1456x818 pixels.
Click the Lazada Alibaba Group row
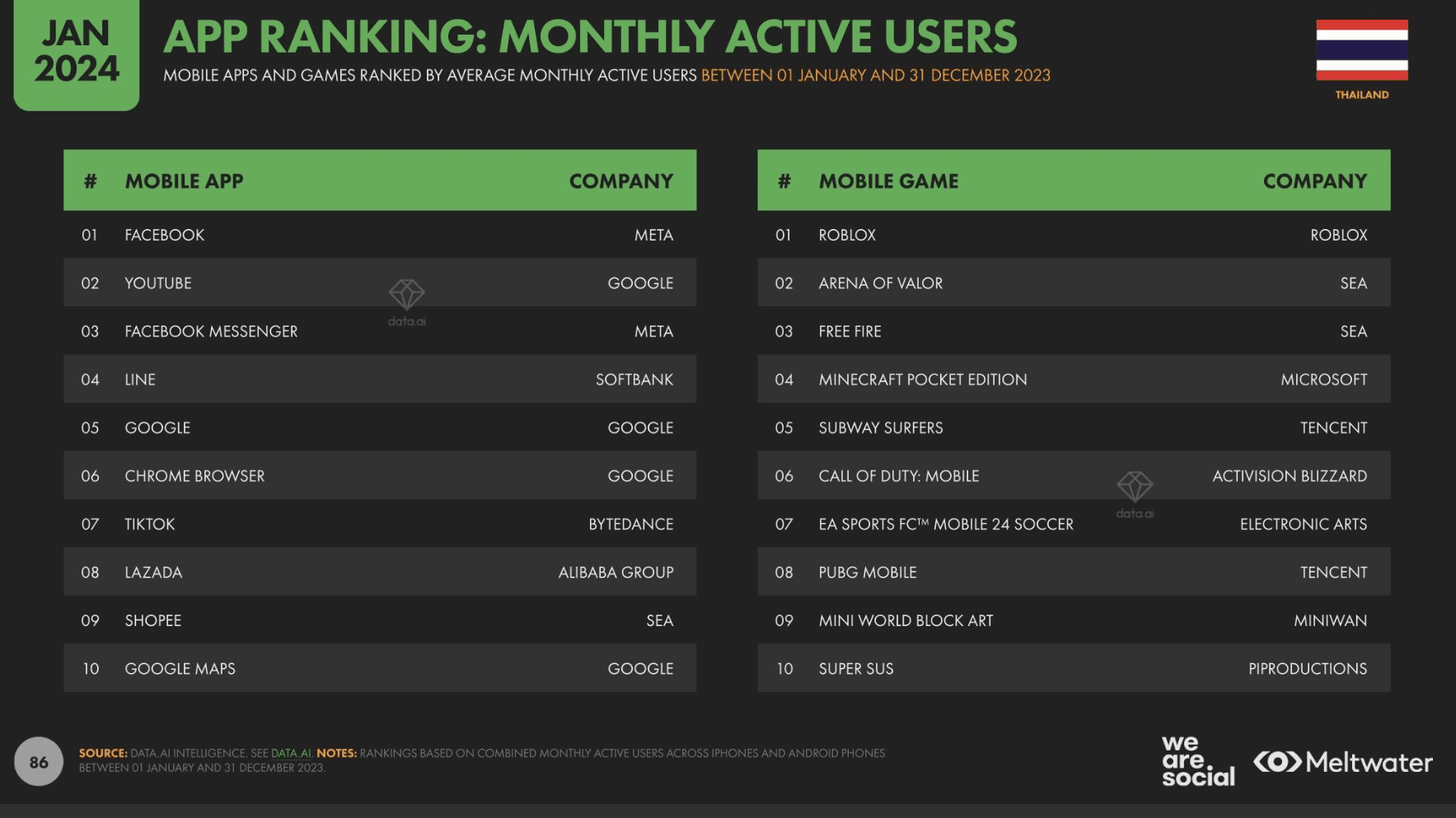pos(379,573)
